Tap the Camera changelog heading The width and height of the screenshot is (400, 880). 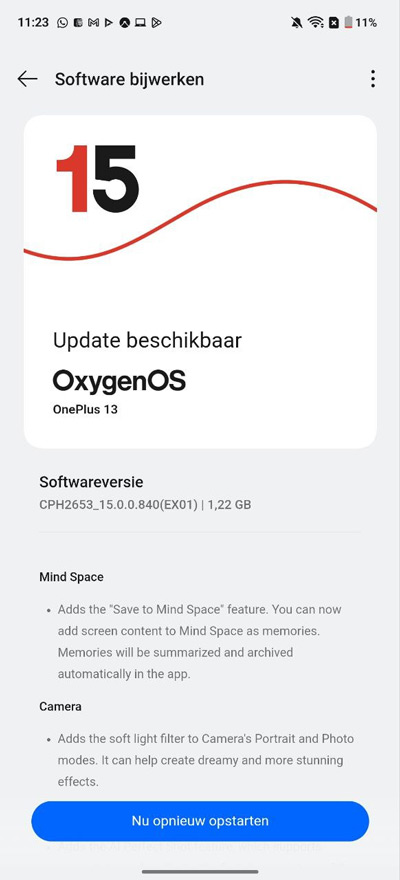tap(60, 706)
